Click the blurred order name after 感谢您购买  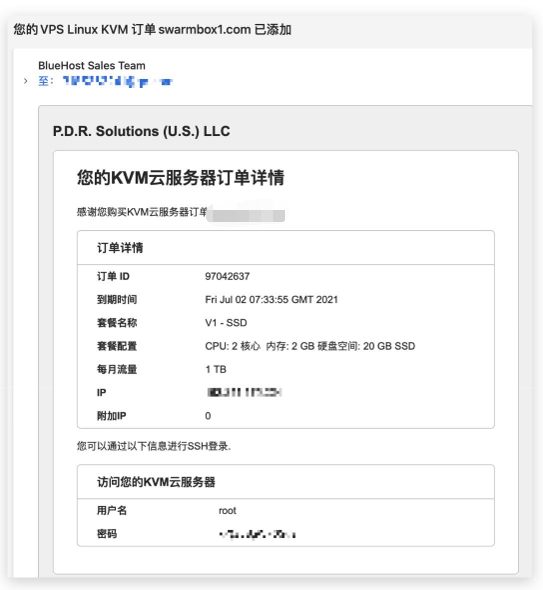click(x=246, y=215)
